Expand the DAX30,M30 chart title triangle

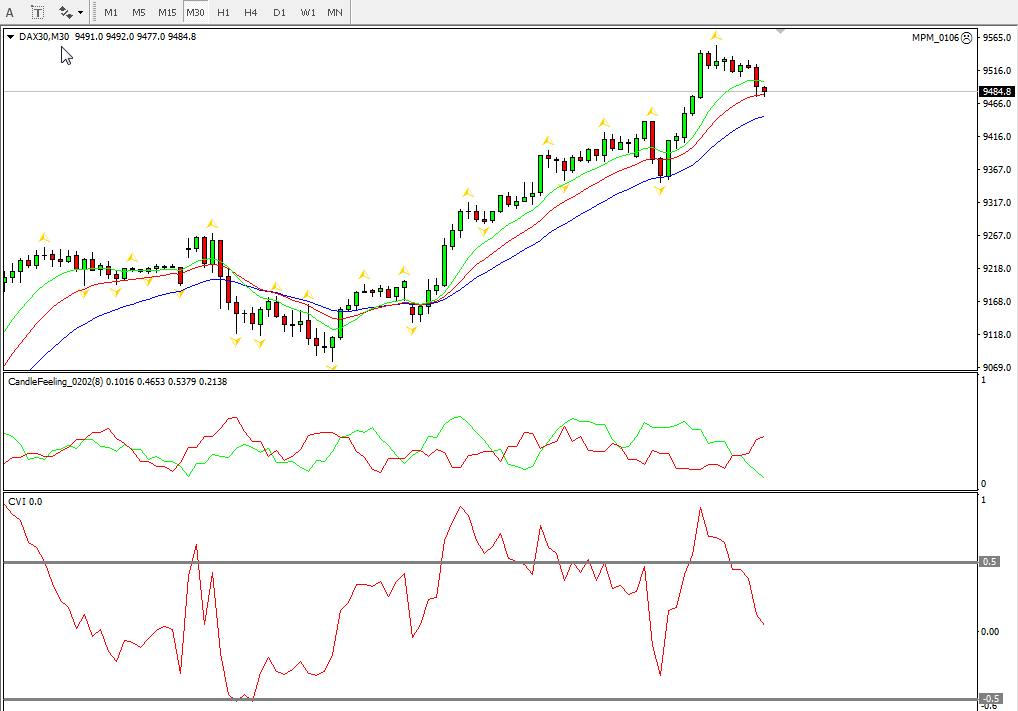(10, 37)
